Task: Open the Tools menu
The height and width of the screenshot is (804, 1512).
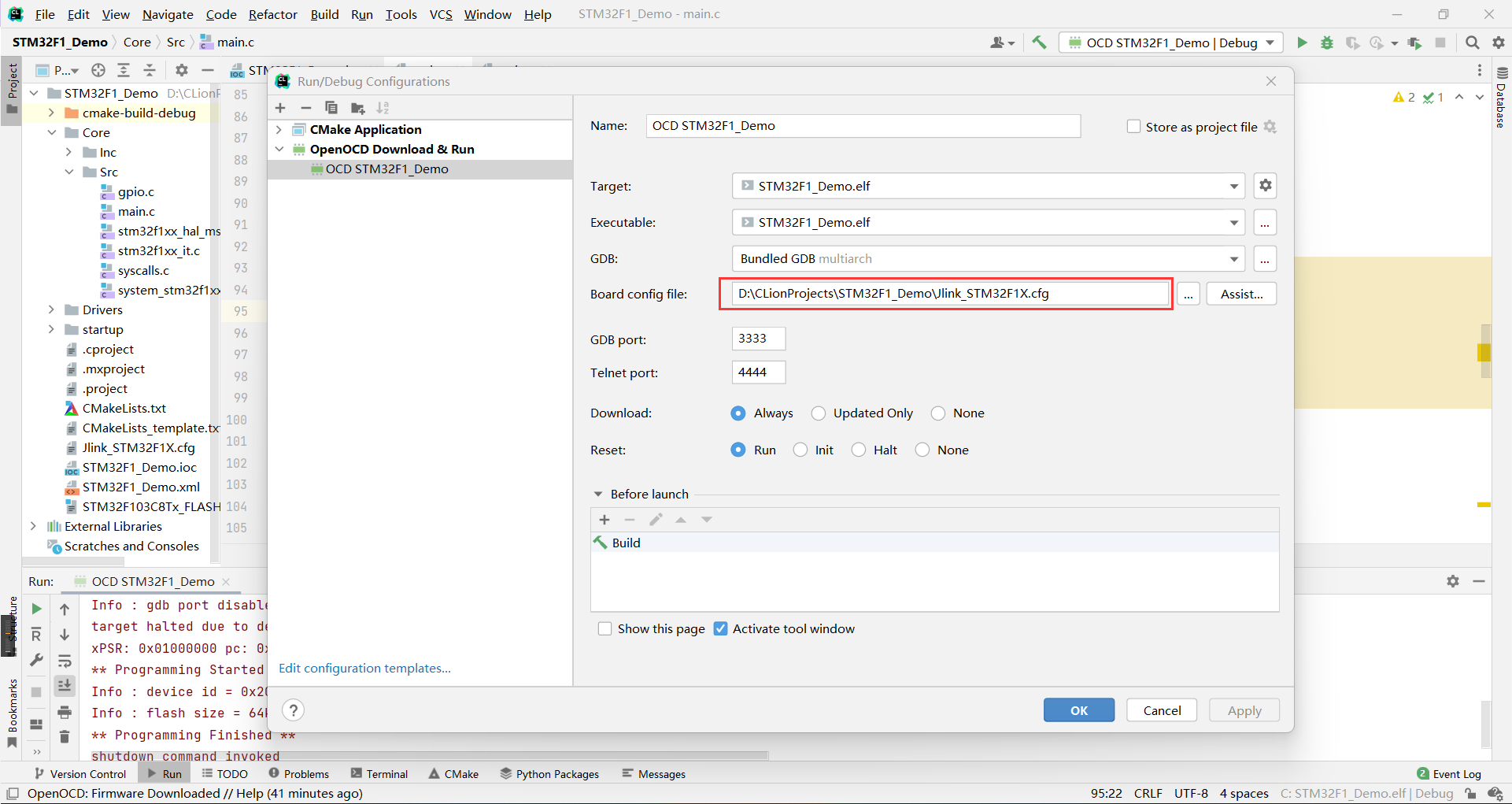Action: [x=401, y=14]
